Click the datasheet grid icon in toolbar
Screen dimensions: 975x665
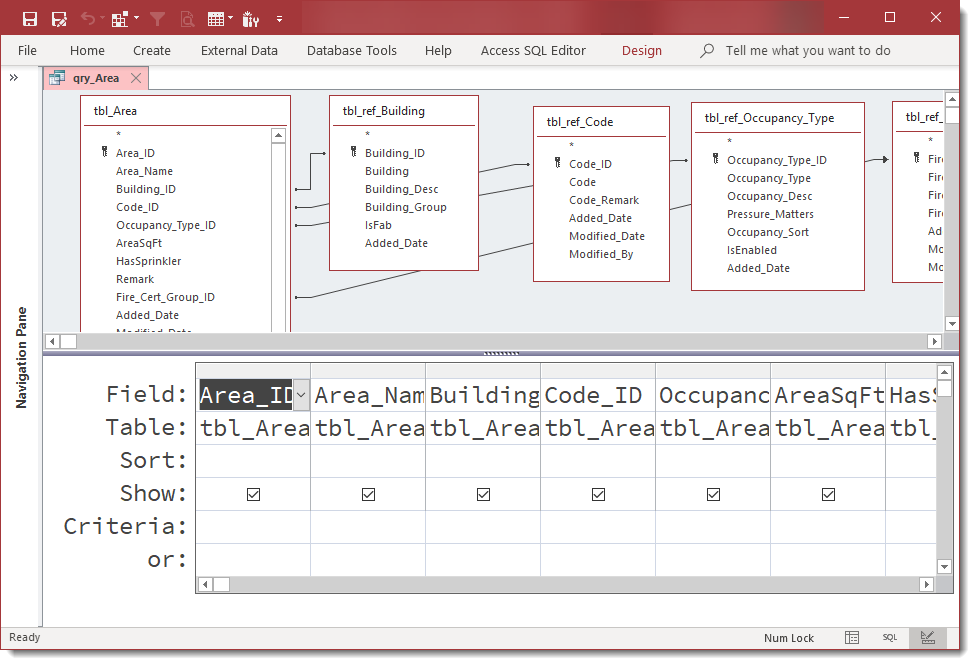[x=216, y=19]
